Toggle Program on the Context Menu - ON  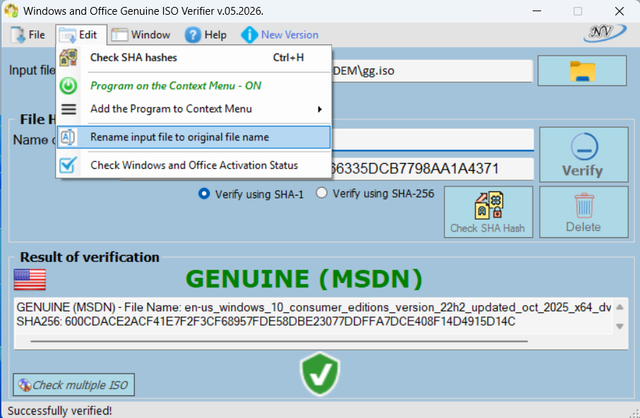click(x=194, y=86)
